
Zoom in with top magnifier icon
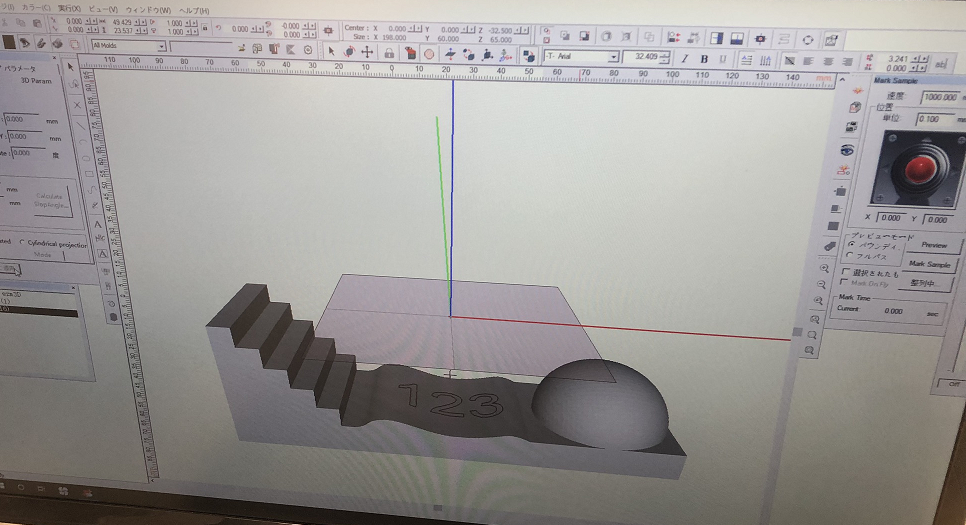(x=824, y=268)
